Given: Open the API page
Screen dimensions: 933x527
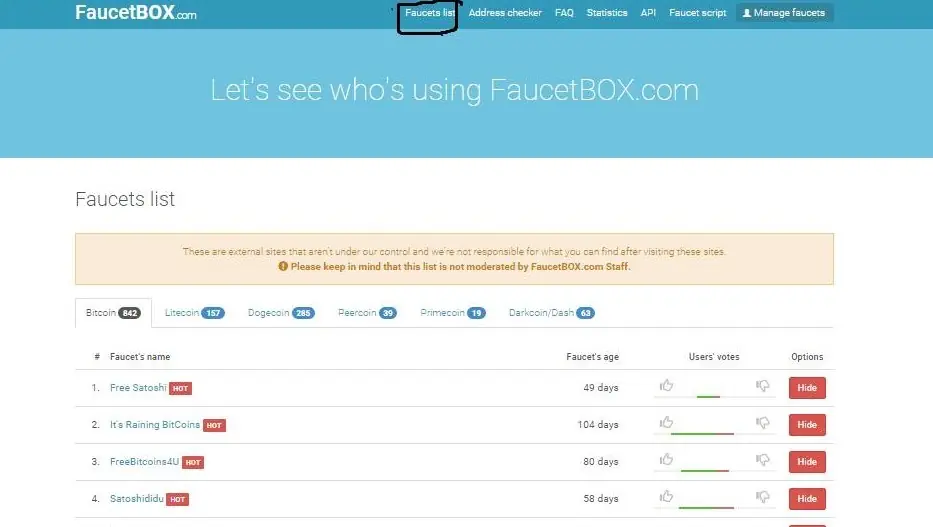Looking at the screenshot, I should [648, 12].
